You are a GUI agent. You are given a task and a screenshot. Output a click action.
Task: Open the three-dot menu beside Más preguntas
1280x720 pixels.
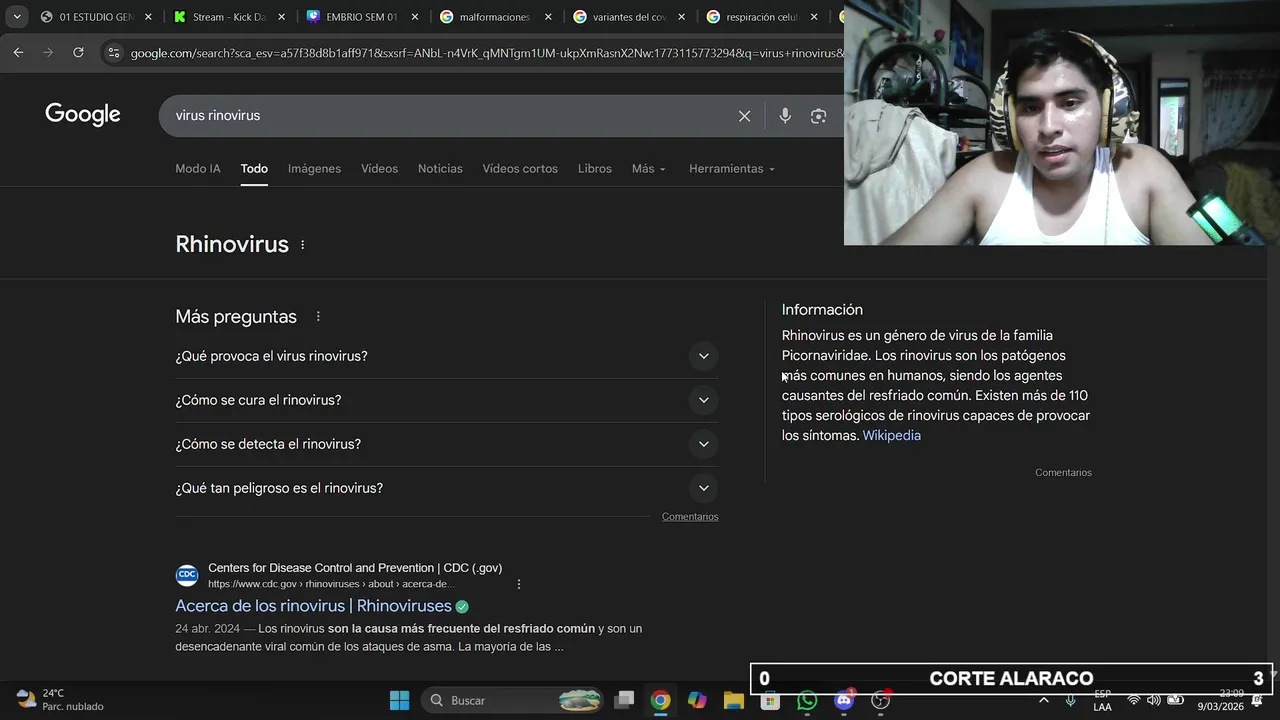[318, 317]
